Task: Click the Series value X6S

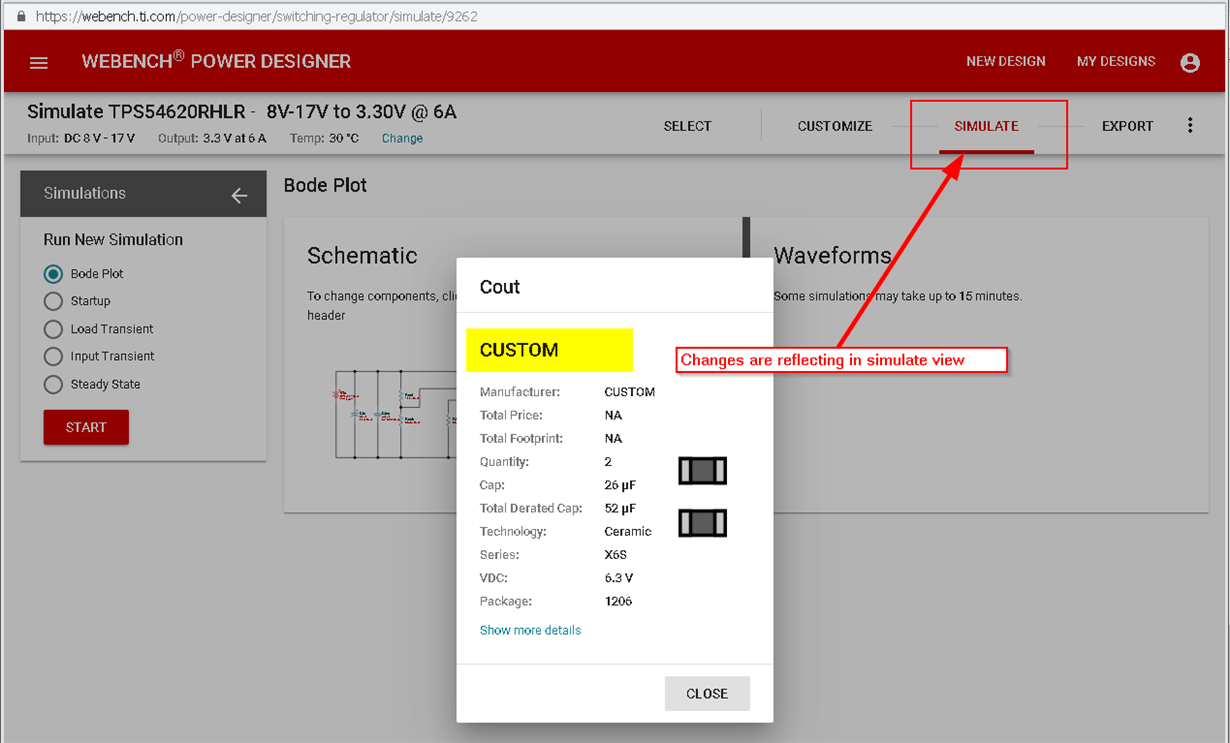Action: coord(616,555)
